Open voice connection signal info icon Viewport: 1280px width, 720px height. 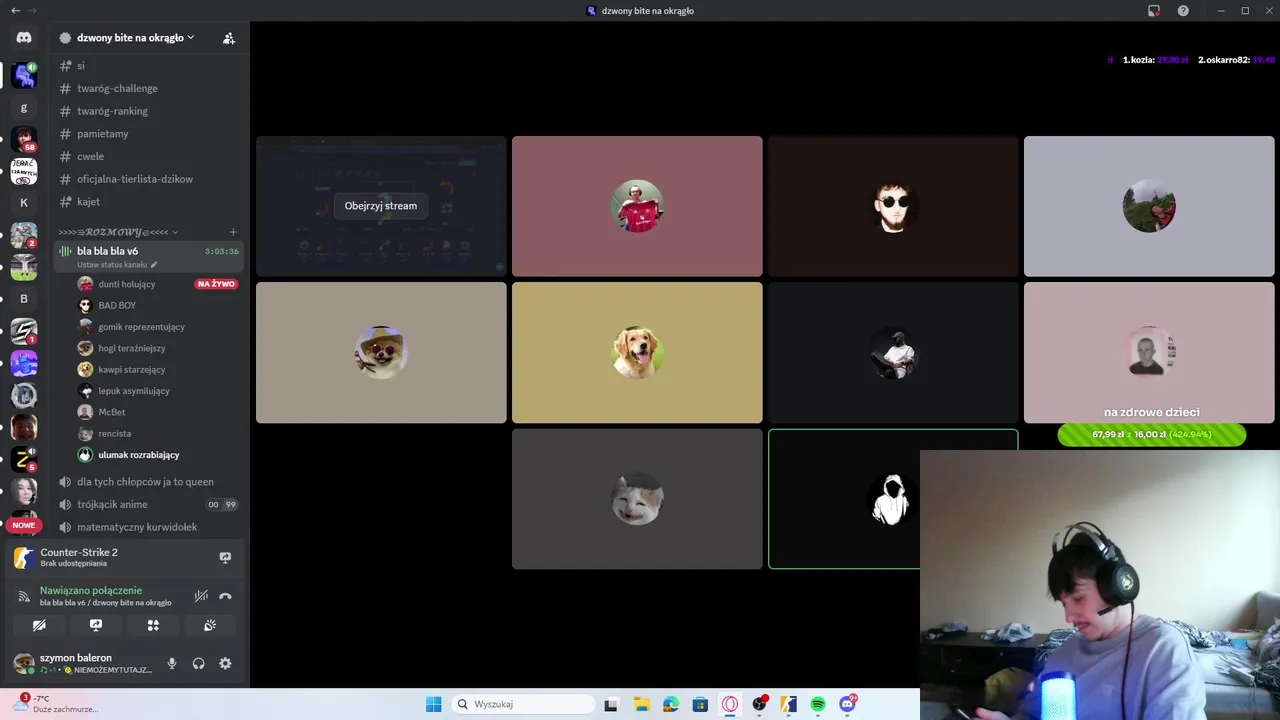coord(24,596)
